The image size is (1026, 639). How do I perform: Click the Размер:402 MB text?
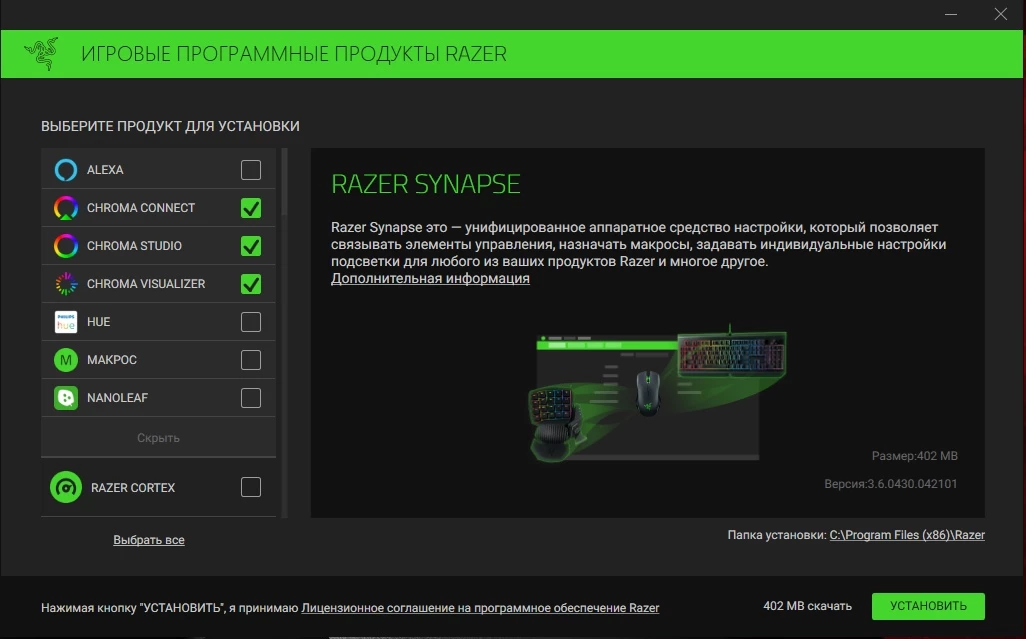914,456
